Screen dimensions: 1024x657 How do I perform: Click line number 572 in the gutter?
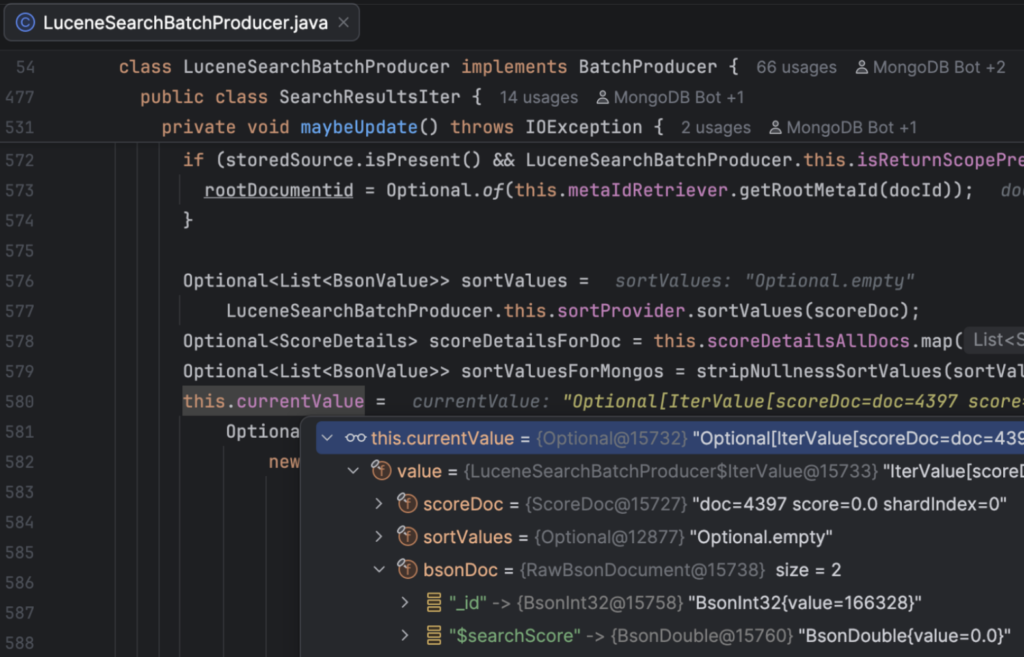coord(20,161)
